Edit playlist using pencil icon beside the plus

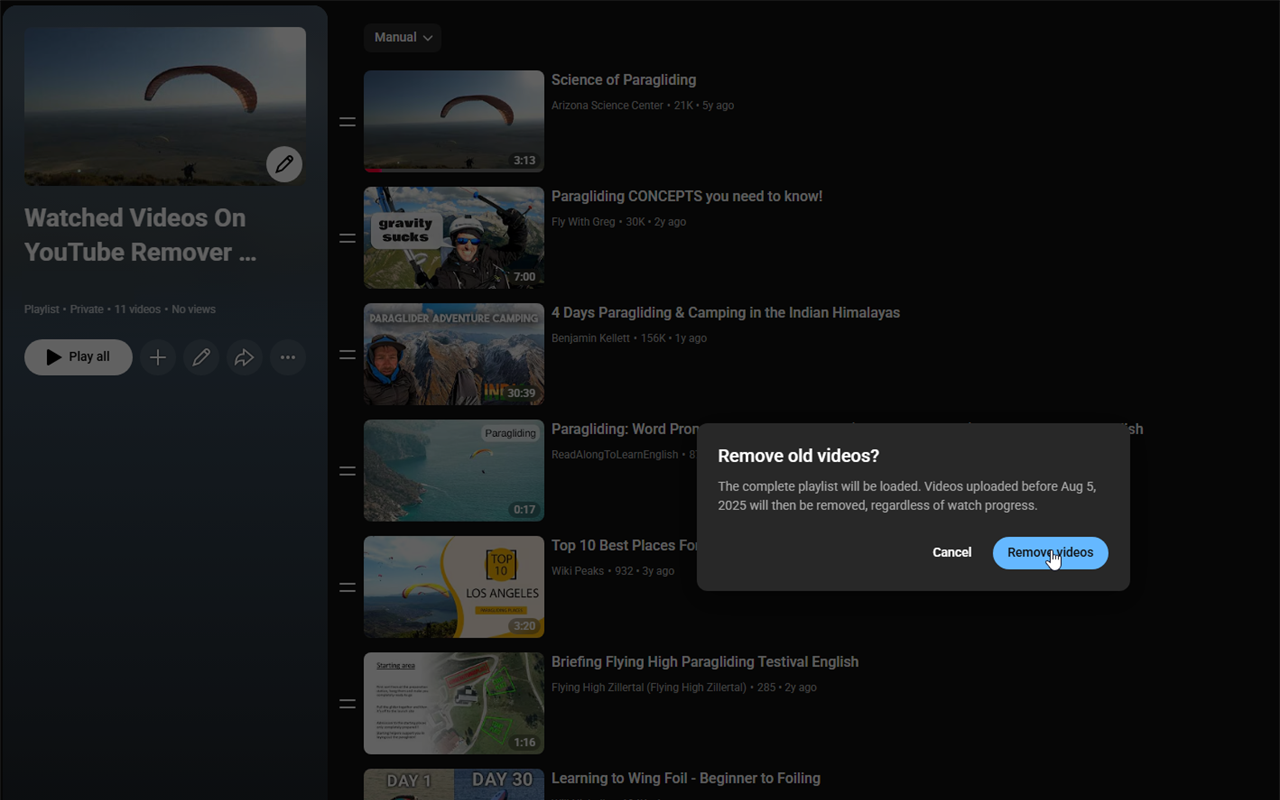(x=201, y=357)
